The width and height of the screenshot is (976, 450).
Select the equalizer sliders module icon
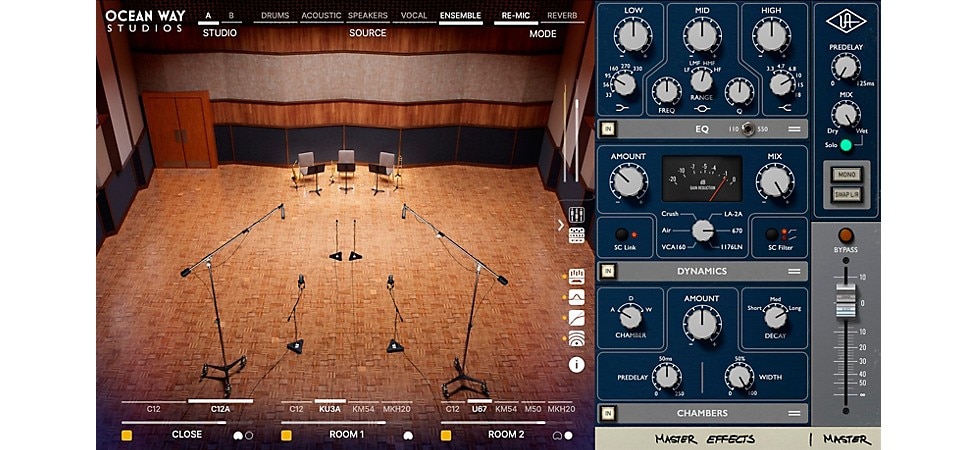576,276
